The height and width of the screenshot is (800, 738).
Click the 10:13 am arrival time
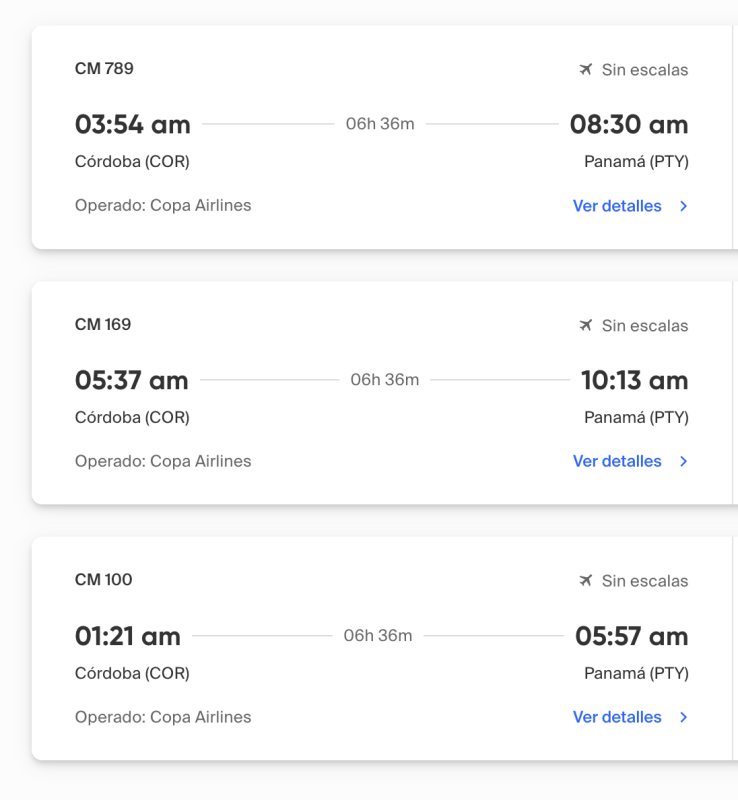(634, 381)
